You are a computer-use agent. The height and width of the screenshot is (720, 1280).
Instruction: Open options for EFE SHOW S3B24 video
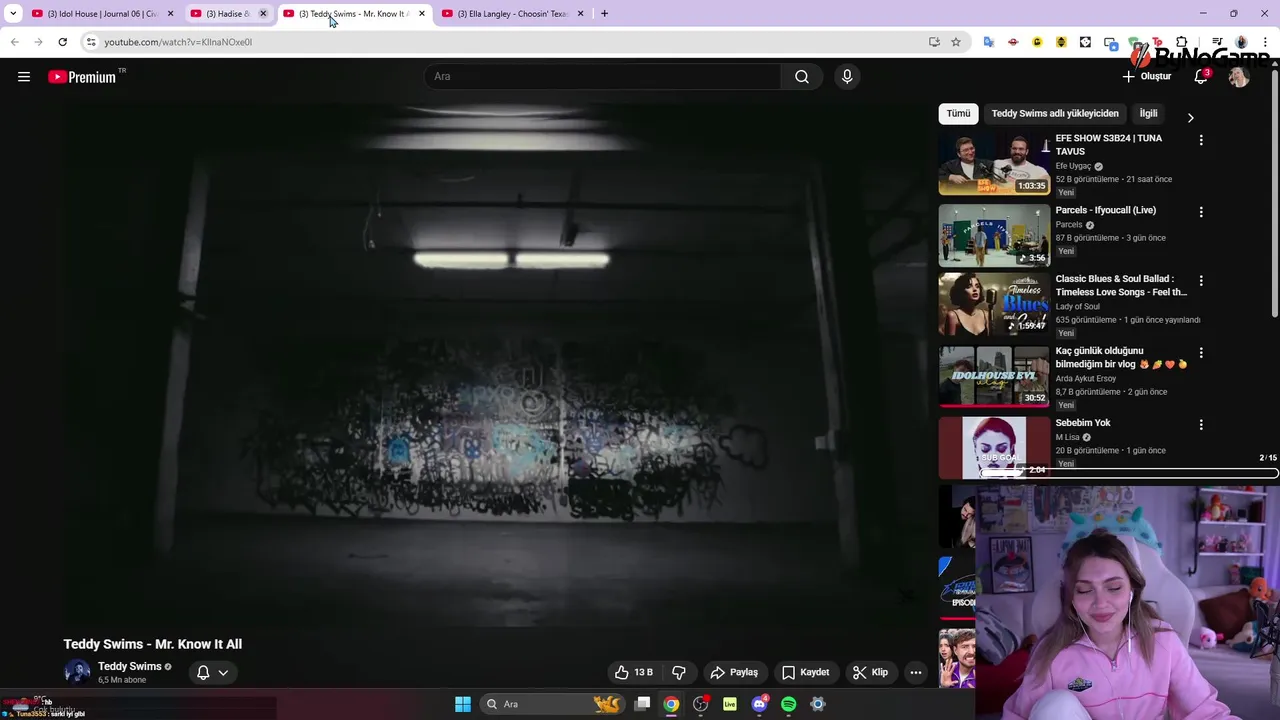coord(1201,140)
